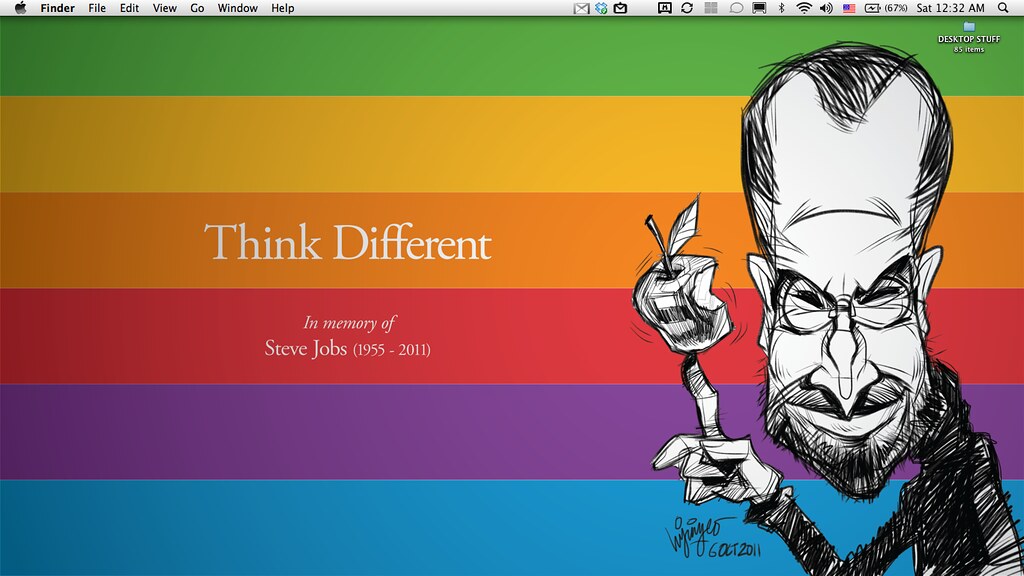
Task: Open the Window menu
Action: [x=237, y=8]
